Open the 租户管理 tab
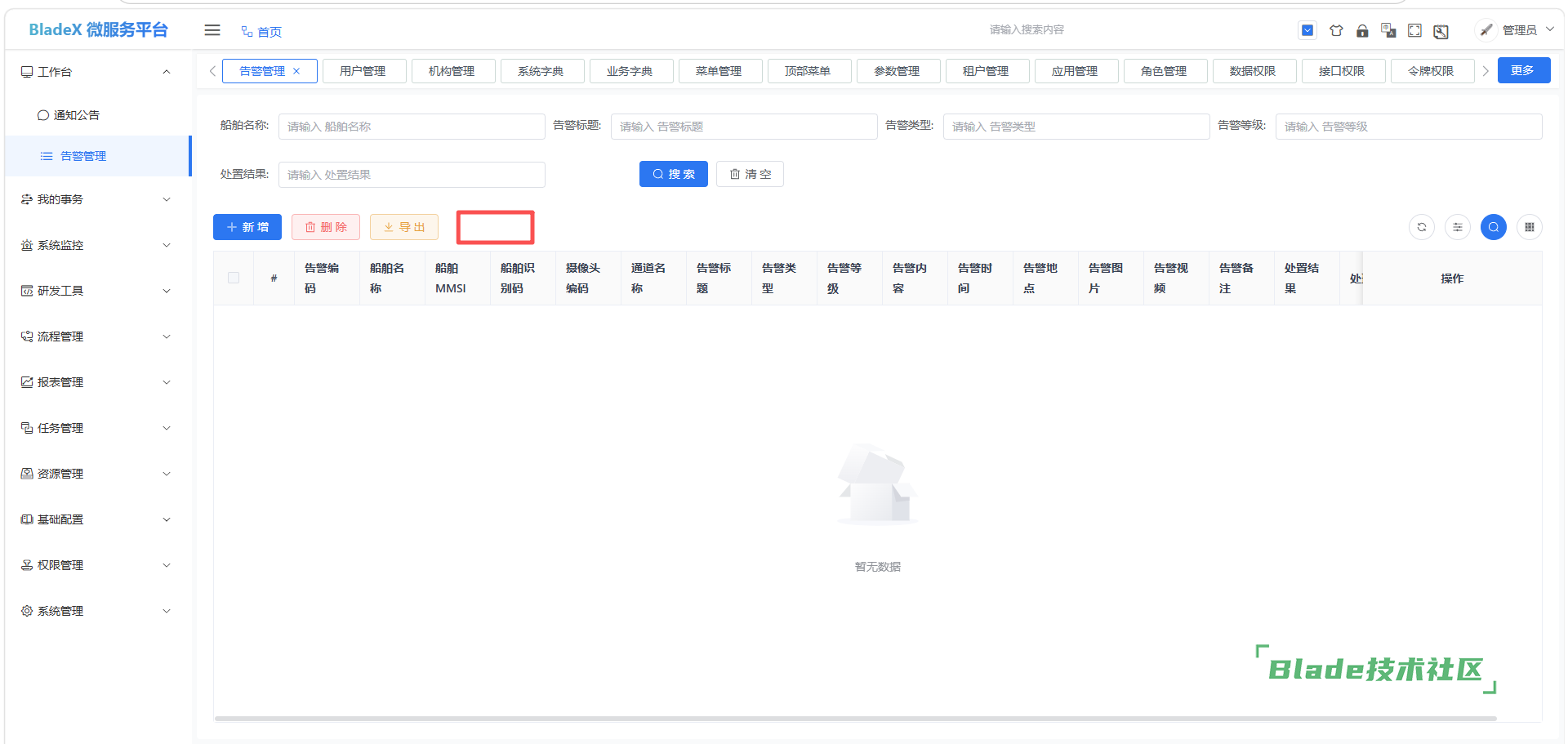Viewport: 1568px width, 744px height. [x=986, y=71]
